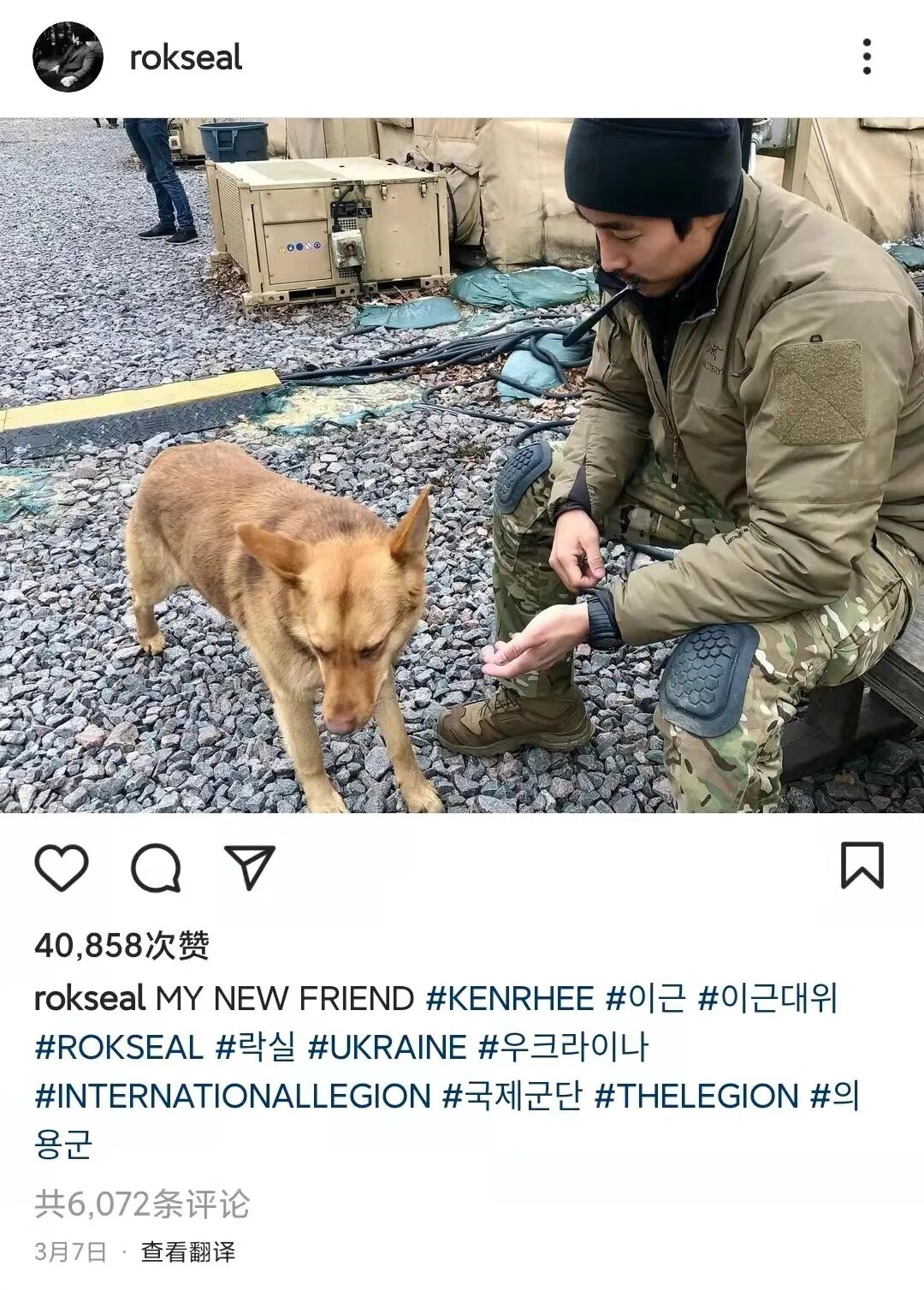
Task: View the 40,858 likes list
Action: (121, 946)
